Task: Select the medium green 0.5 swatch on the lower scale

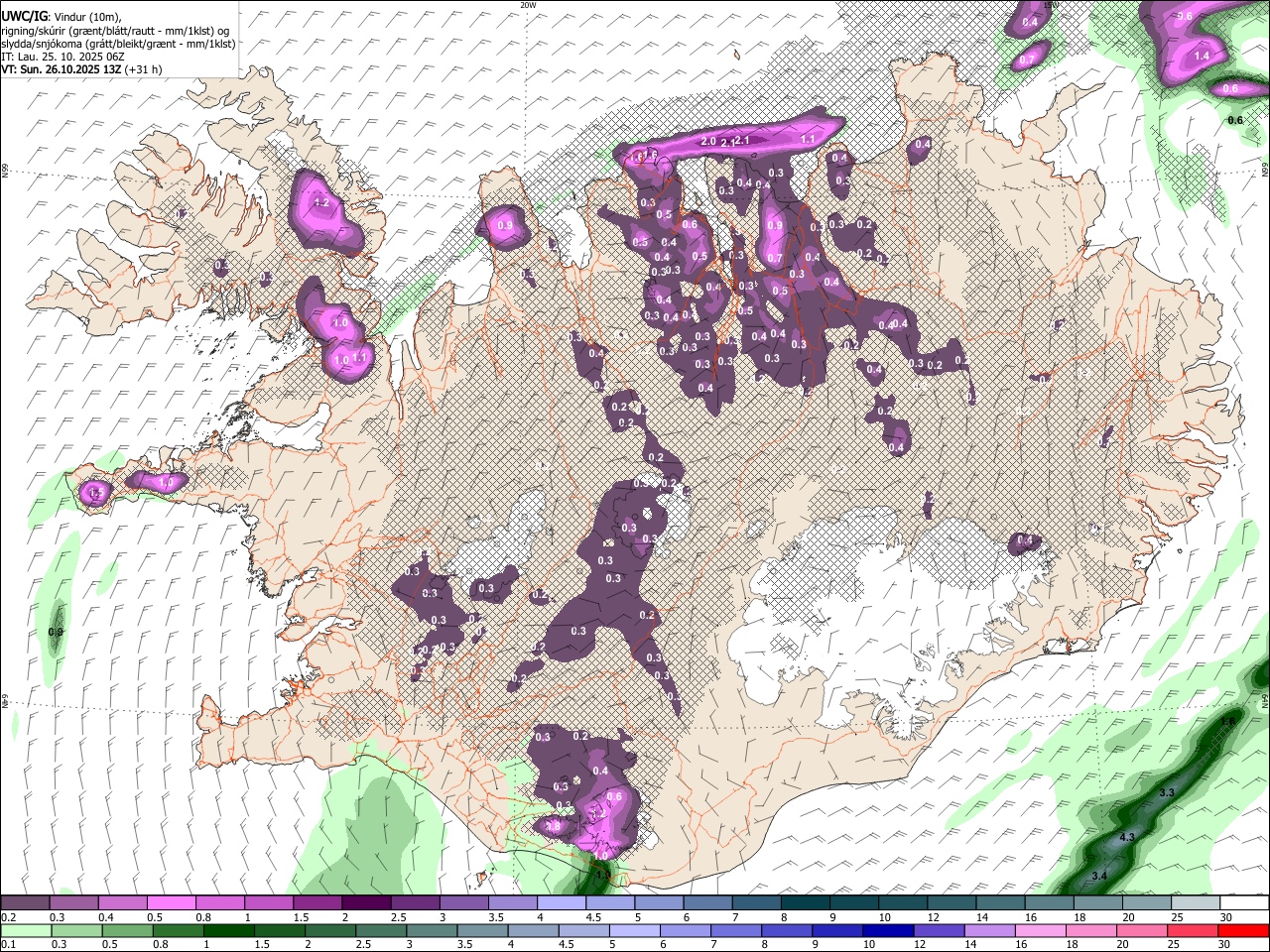Action: (x=128, y=930)
